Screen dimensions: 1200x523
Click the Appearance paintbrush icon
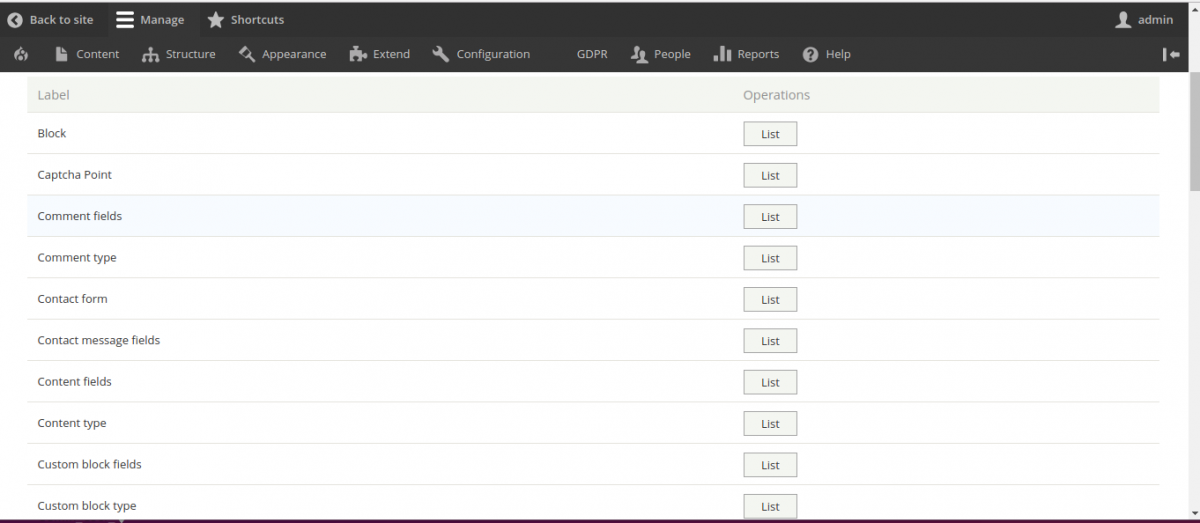point(247,54)
